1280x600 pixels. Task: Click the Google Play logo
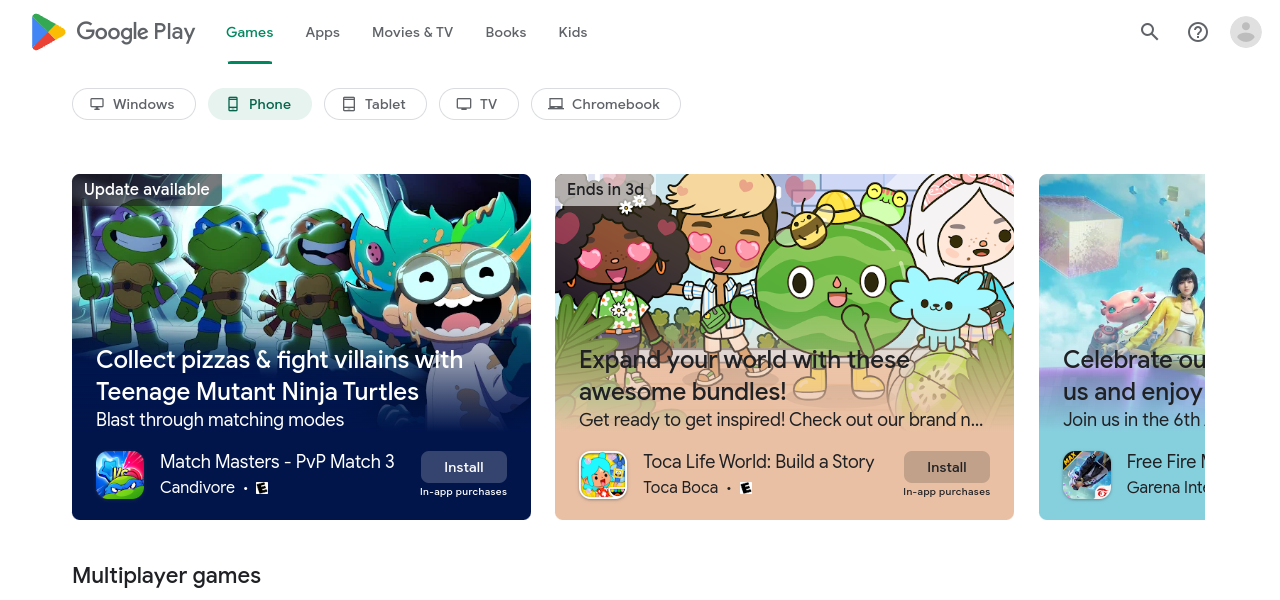click(113, 32)
